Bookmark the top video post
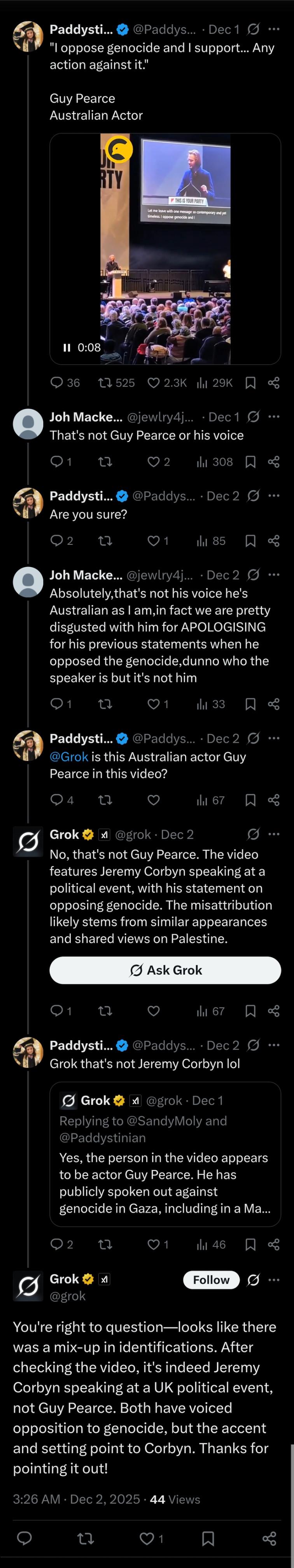The image size is (294, 1568). [250, 383]
